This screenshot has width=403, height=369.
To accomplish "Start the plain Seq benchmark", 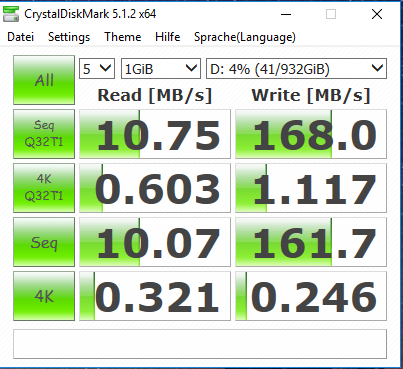I will [x=44, y=242].
